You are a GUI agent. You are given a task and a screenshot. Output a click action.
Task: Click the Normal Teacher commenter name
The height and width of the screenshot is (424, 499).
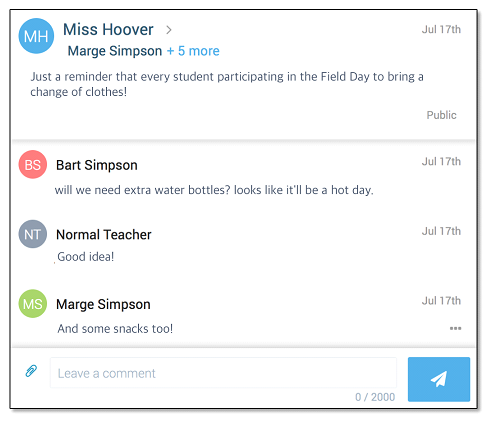[x=104, y=235]
